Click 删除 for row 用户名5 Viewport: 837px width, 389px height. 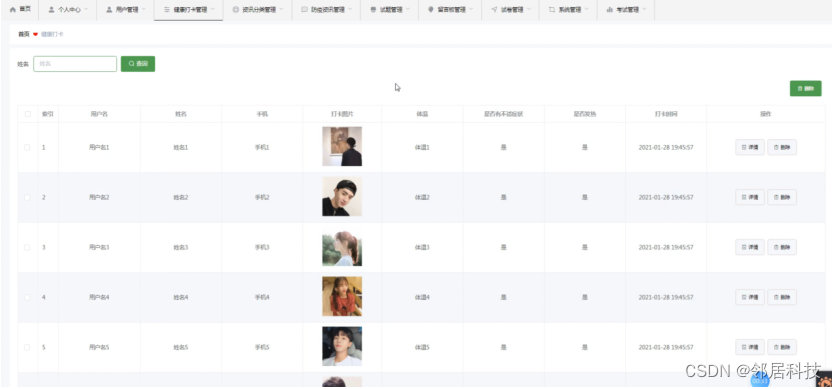(x=782, y=347)
